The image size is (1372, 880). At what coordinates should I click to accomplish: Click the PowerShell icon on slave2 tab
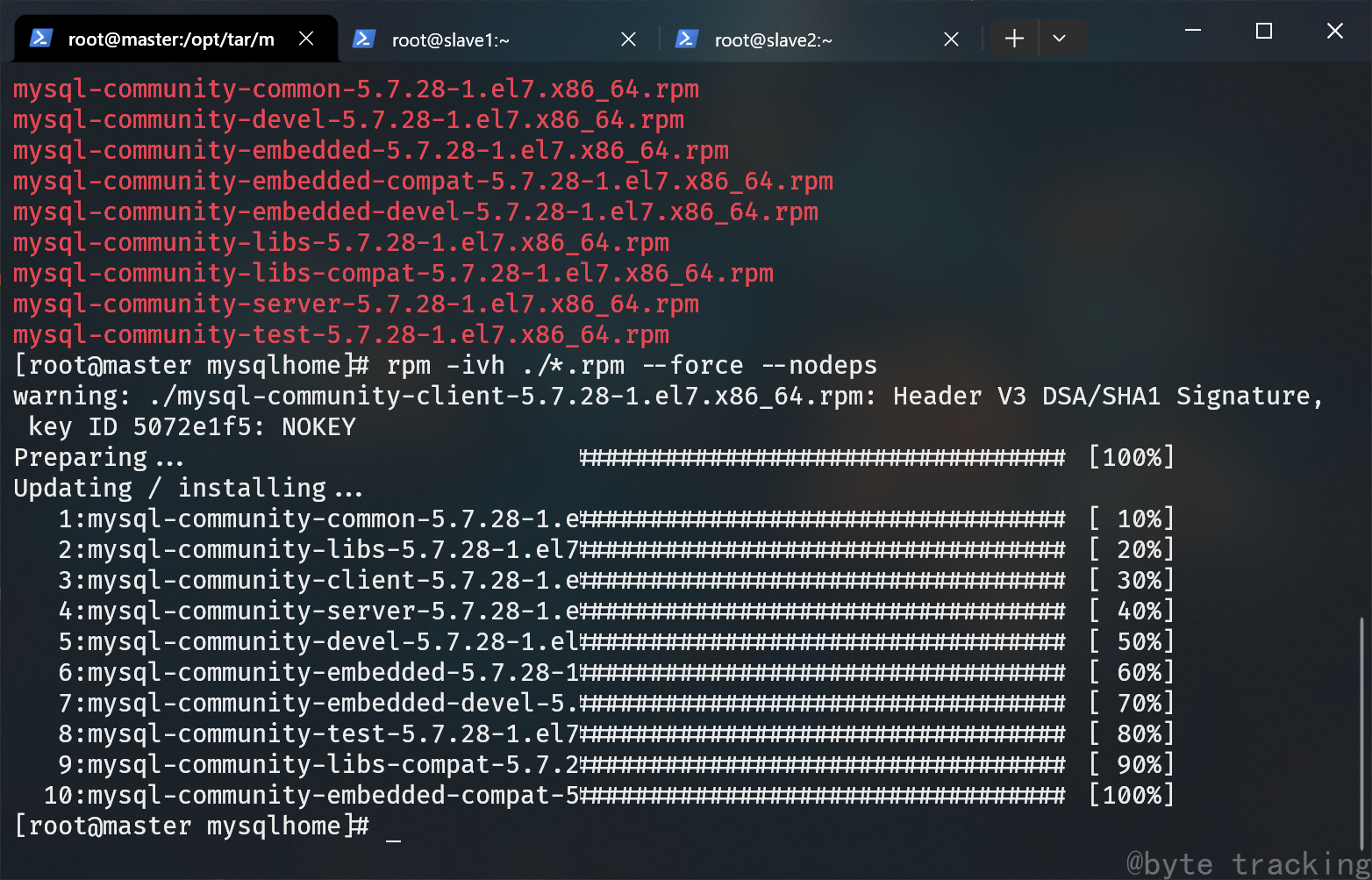[x=686, y=39]
